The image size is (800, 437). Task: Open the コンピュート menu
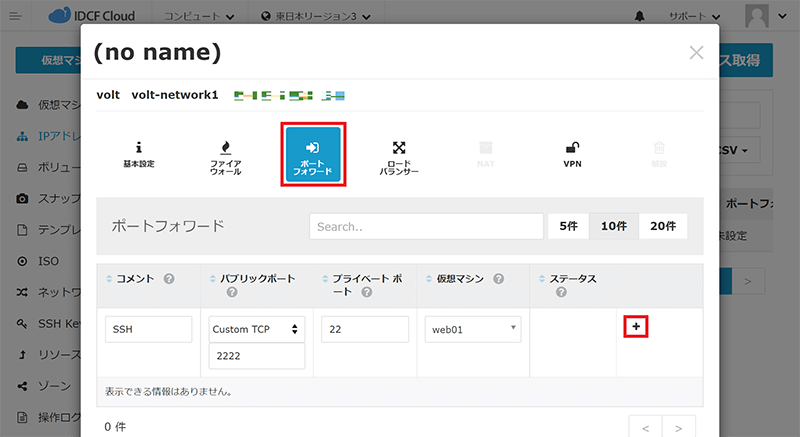click(x=201, y=17)
